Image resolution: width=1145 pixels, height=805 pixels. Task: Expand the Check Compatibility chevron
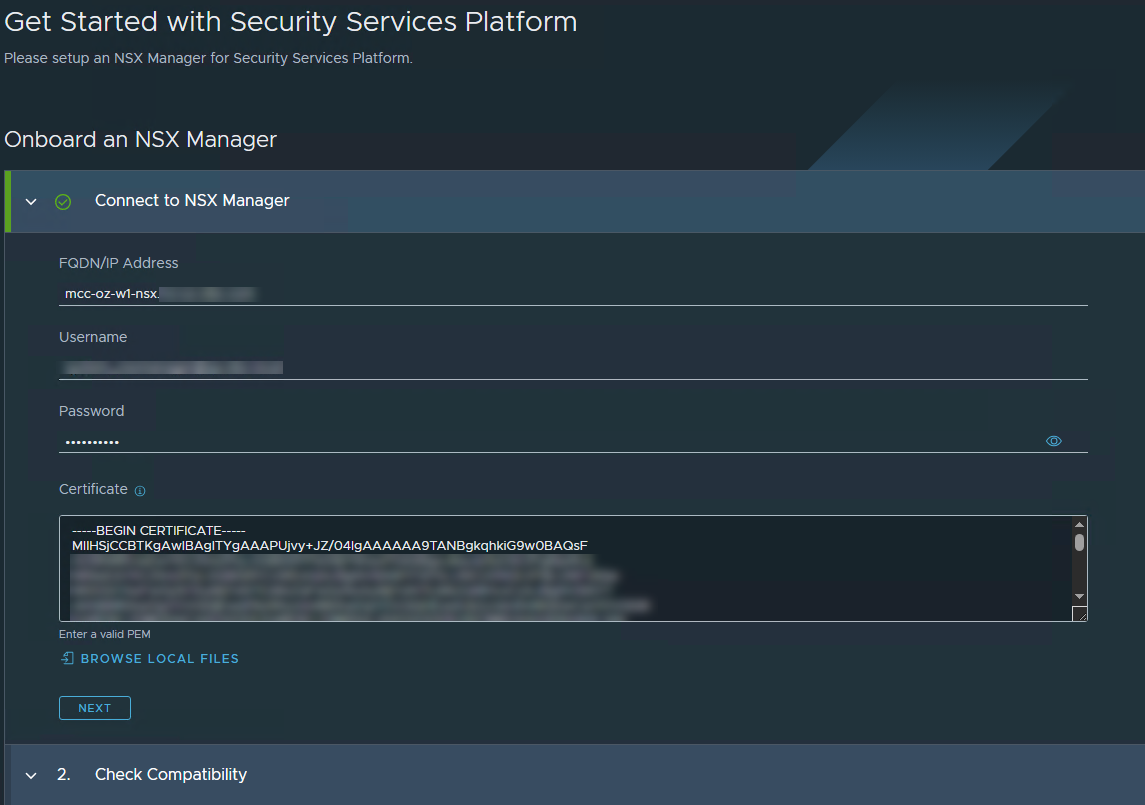click(x=31, y=776)
